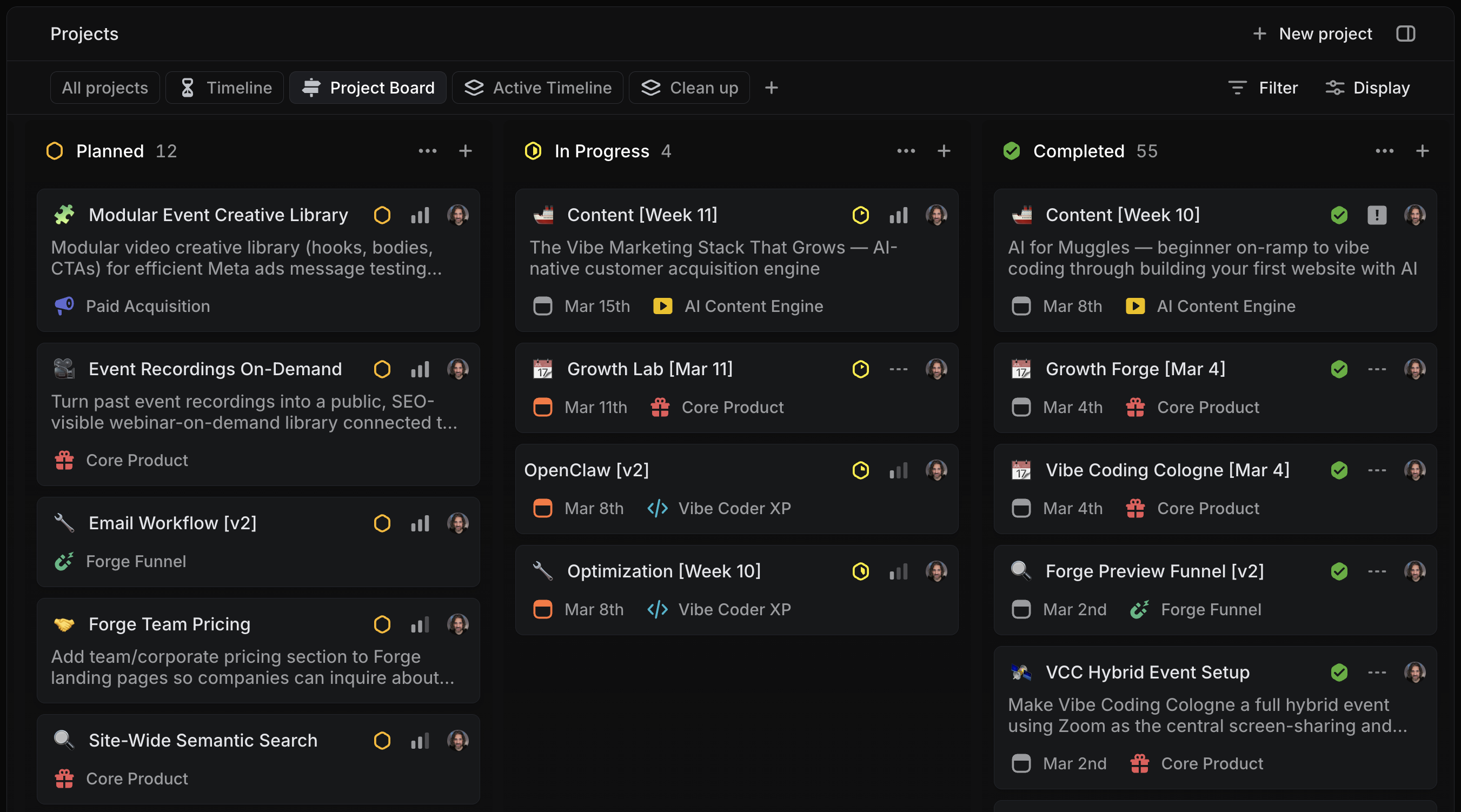Click the yellow Planned hexagon on Email Workflow [v2]
Screen dimensions: 1461x812
click(383, 523)
